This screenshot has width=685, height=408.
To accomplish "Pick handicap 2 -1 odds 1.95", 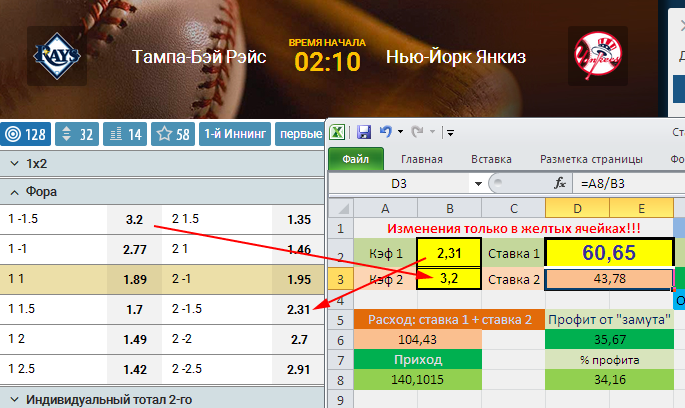I will pyautogui.click(x=299, y=279).
